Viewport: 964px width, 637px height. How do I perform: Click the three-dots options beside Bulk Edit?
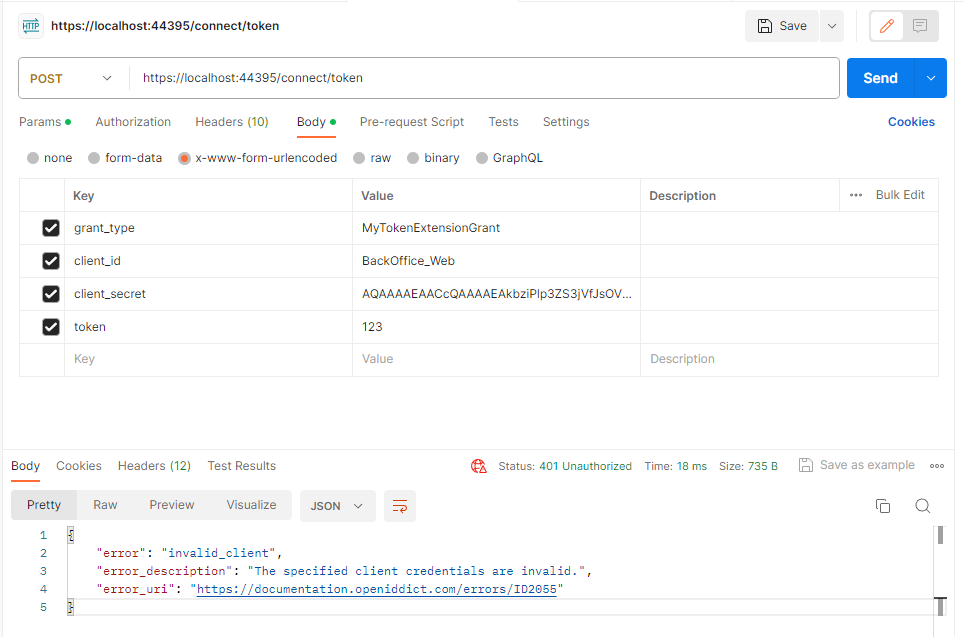pyautogui.click(x=856, y=195)
